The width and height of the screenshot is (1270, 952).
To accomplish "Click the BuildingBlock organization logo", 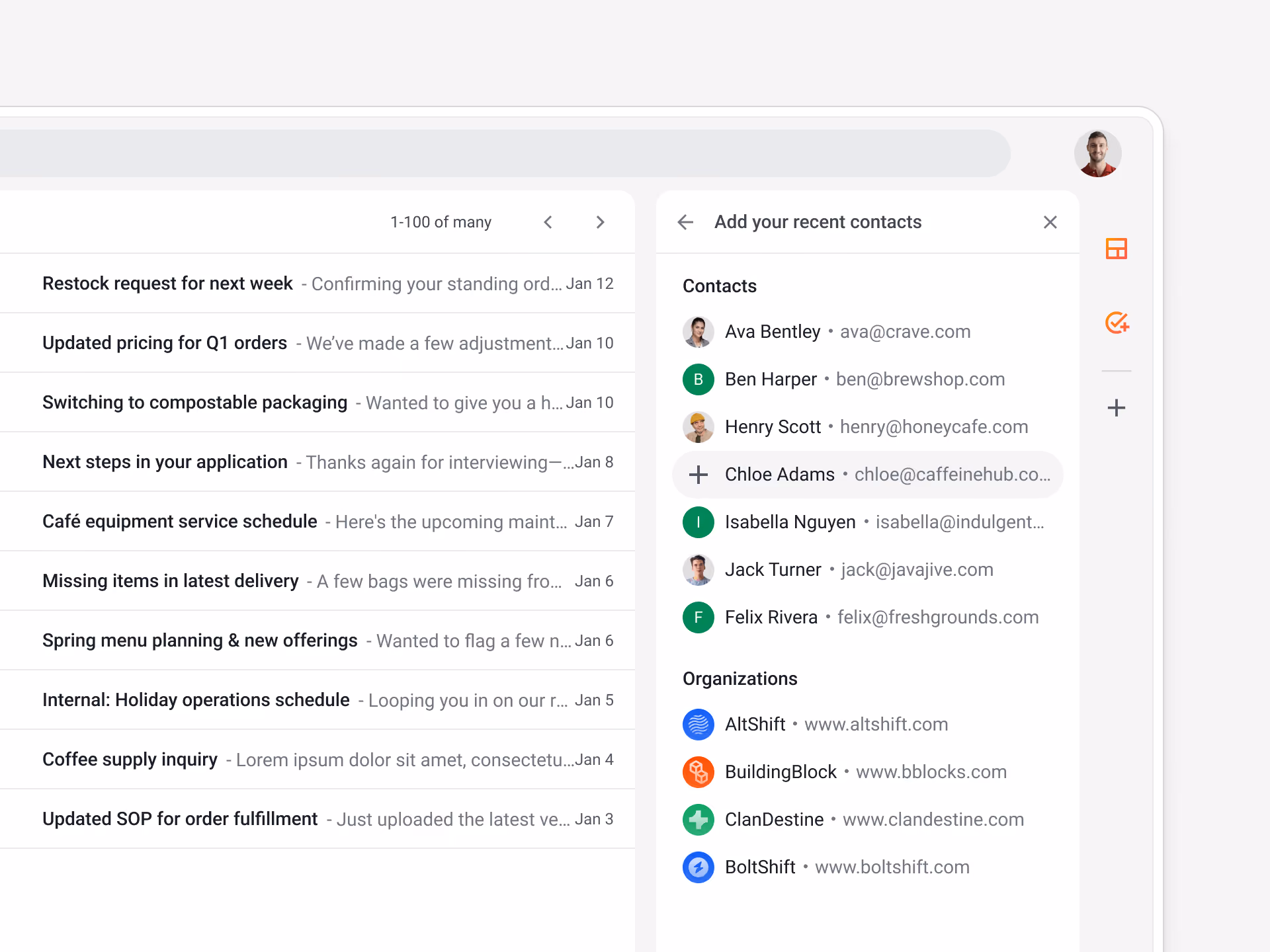I will tap(698, 772).
